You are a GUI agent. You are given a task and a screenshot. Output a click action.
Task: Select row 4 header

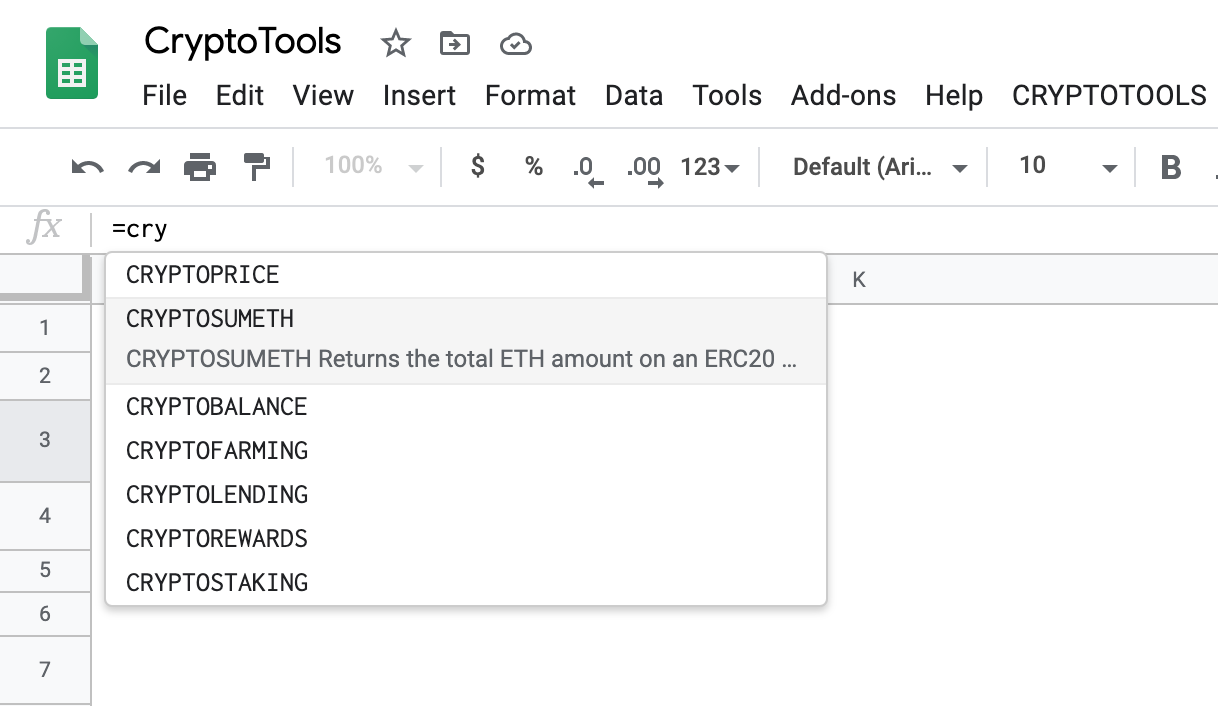coord(45,516)
